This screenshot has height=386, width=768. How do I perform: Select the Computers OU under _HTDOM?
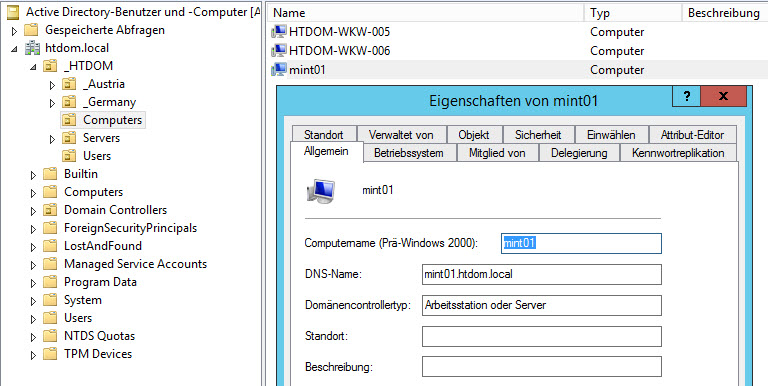click(x=112, y=120)
